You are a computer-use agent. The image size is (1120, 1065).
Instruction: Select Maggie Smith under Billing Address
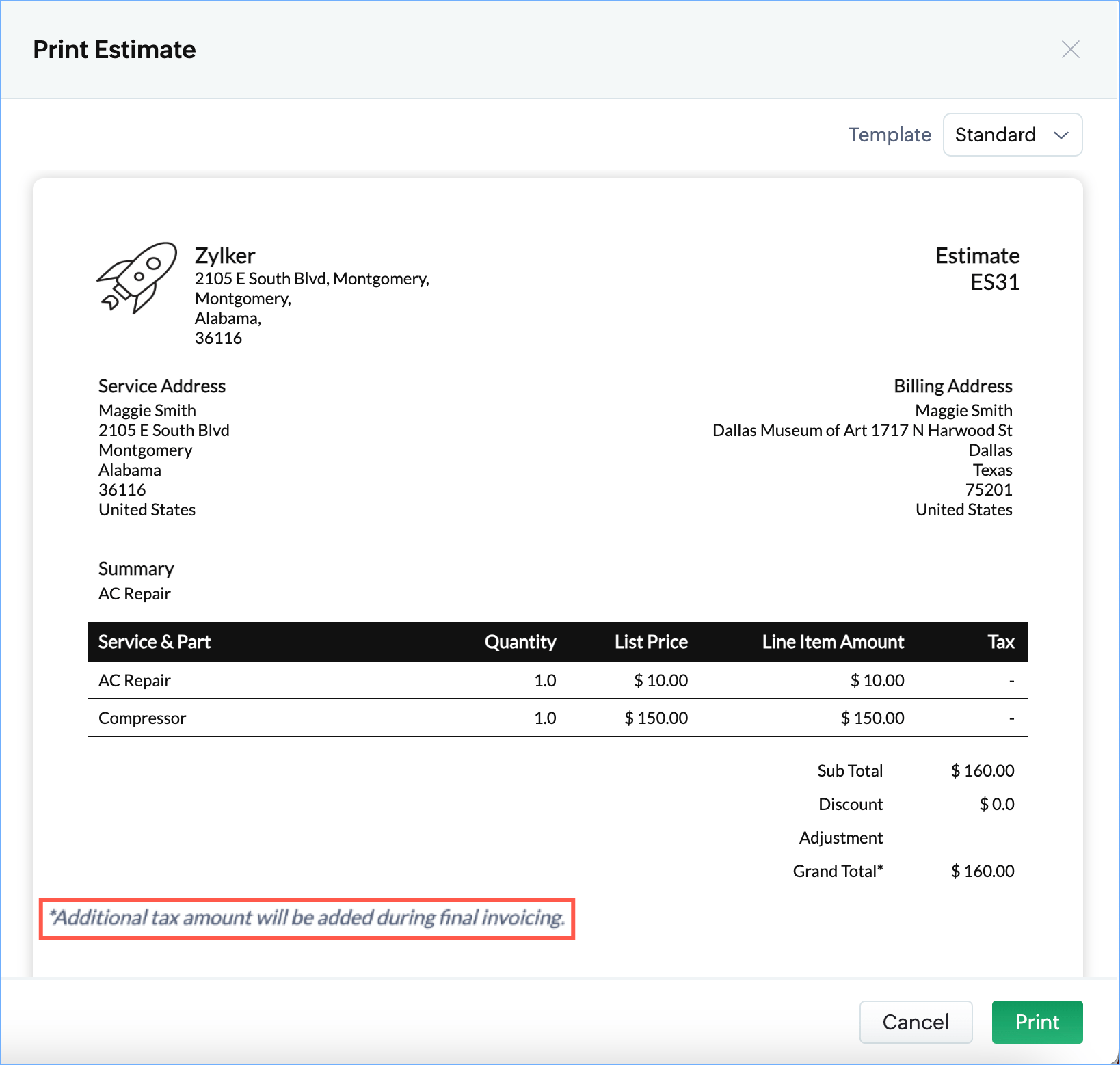coord(963,410)
